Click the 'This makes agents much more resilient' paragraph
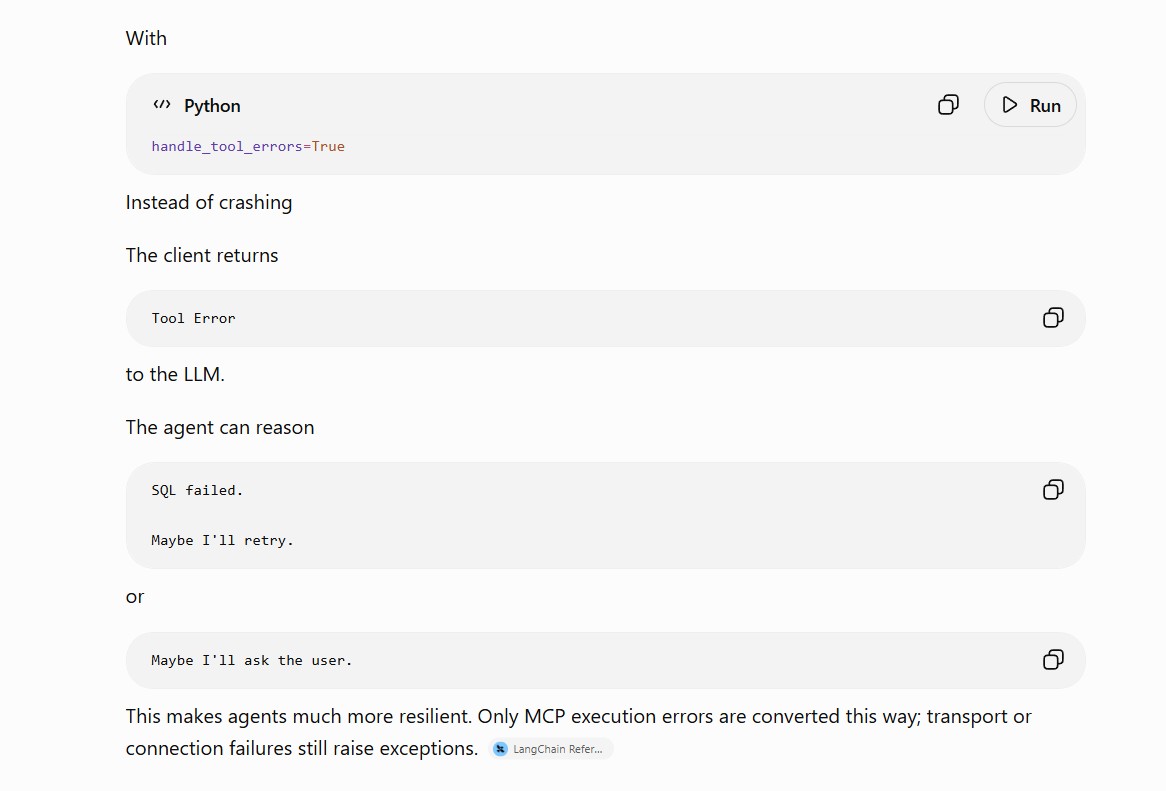The height and width of the screenshot is (791, 1166). pyautogui.click(x=579, y=732)
